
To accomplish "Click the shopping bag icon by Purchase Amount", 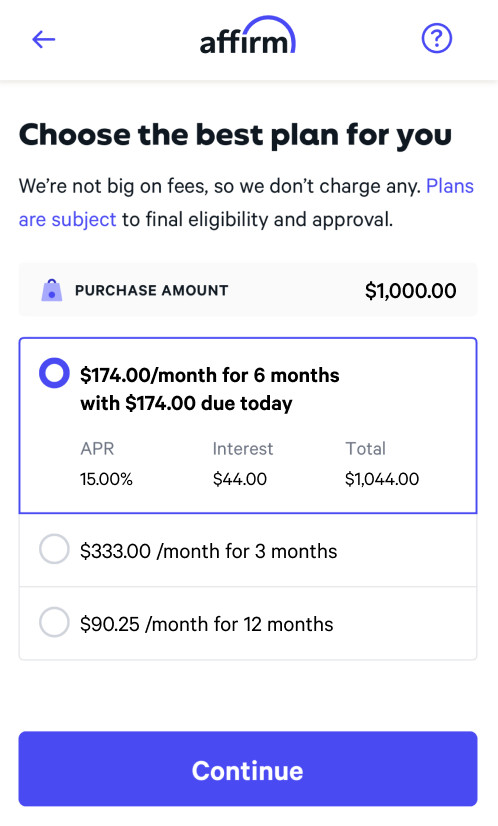I will (x=52, y=290).
